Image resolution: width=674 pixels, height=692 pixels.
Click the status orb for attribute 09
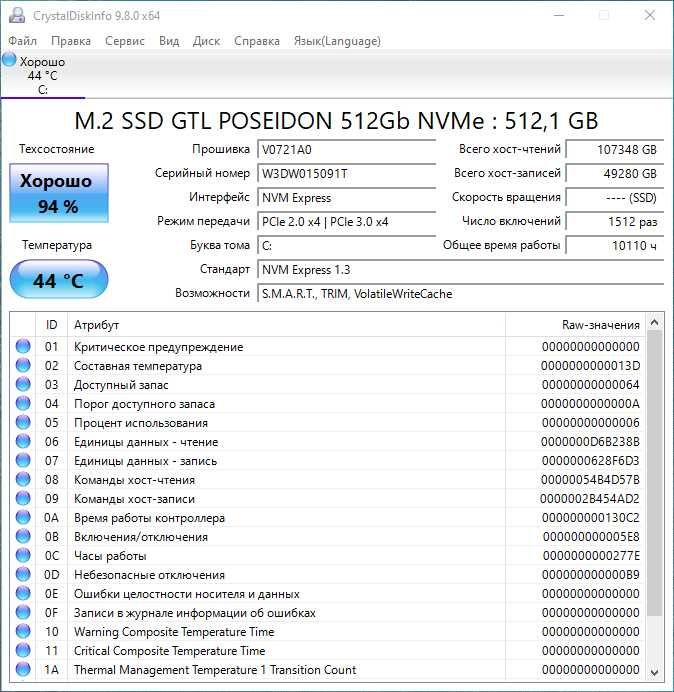(23, 498)
